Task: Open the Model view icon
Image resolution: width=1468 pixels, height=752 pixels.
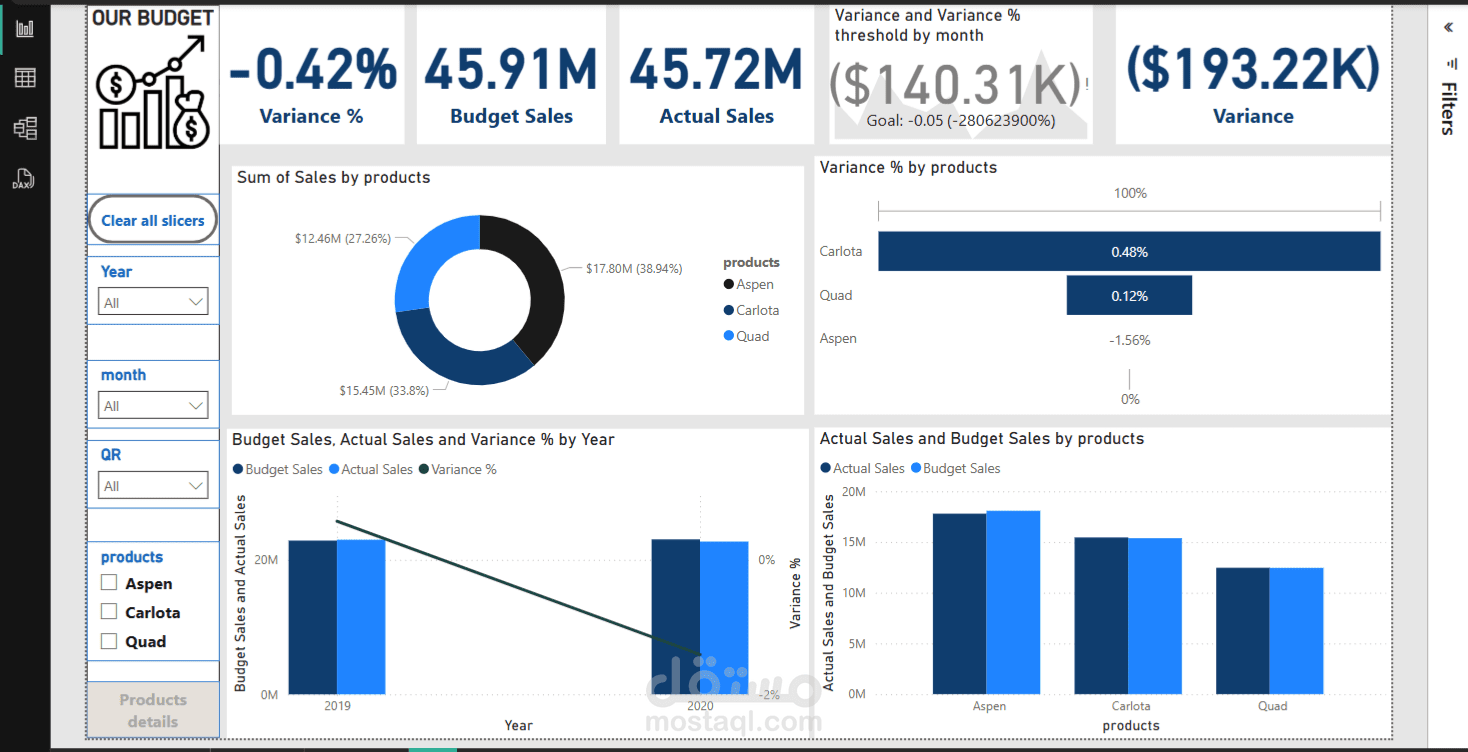Action: click(24, 128)
